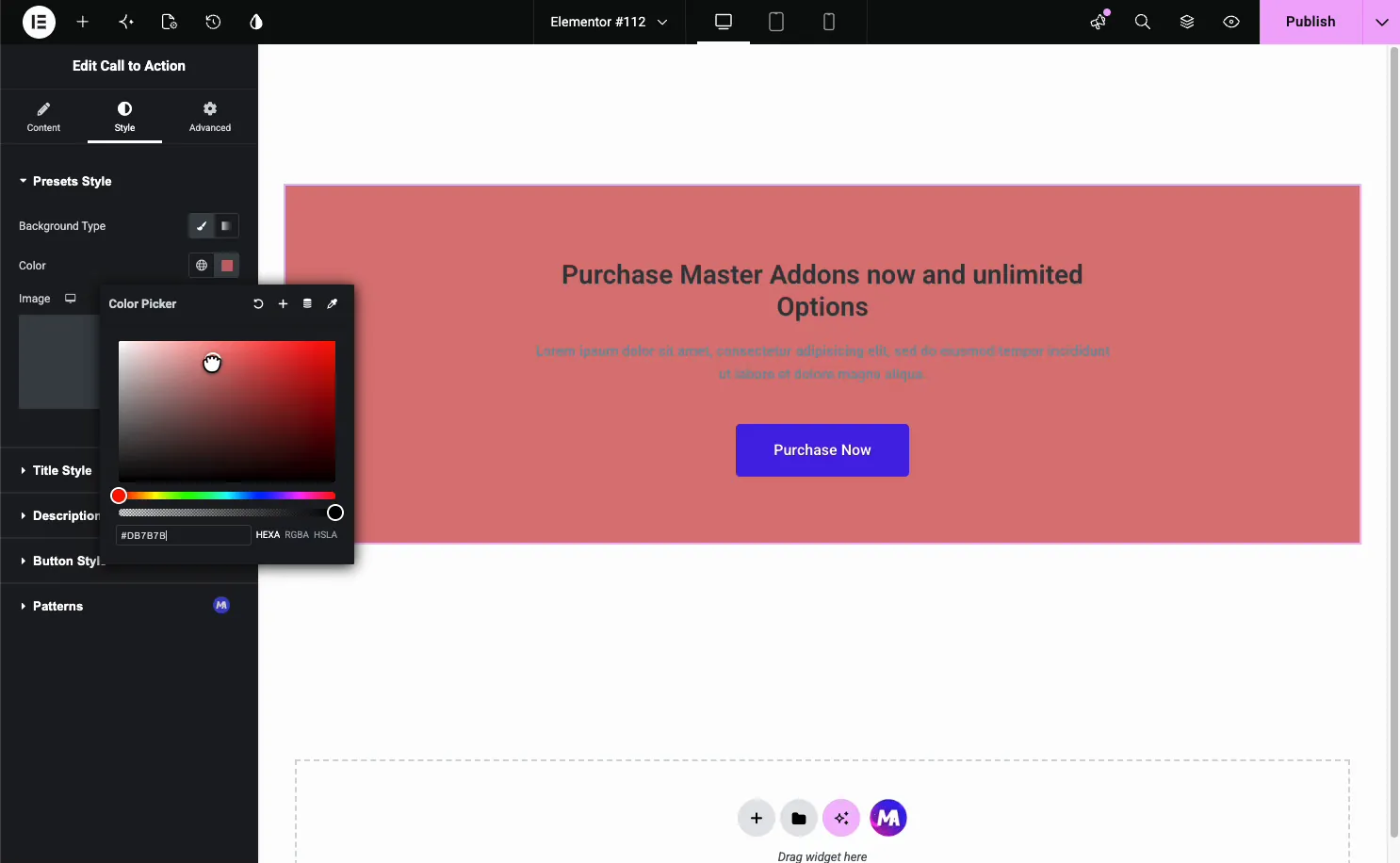Switch to the Content tab
Screen dimensions: 1400x863
click(x=43, y=117)
